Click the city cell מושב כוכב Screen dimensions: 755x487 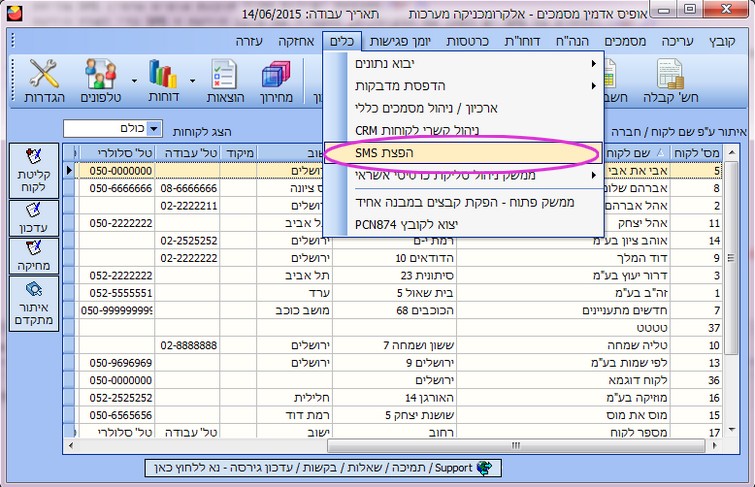[295, 310]
